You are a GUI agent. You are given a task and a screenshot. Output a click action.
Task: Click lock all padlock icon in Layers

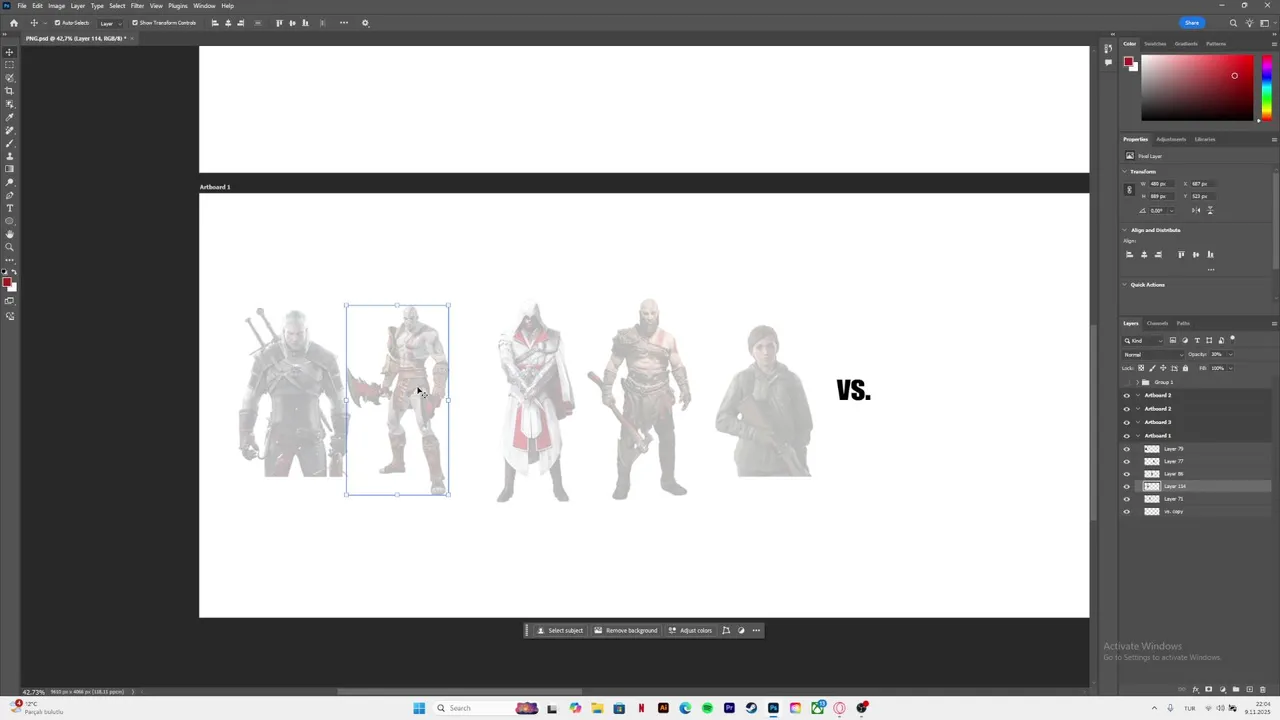click(x=1186, y=368)
